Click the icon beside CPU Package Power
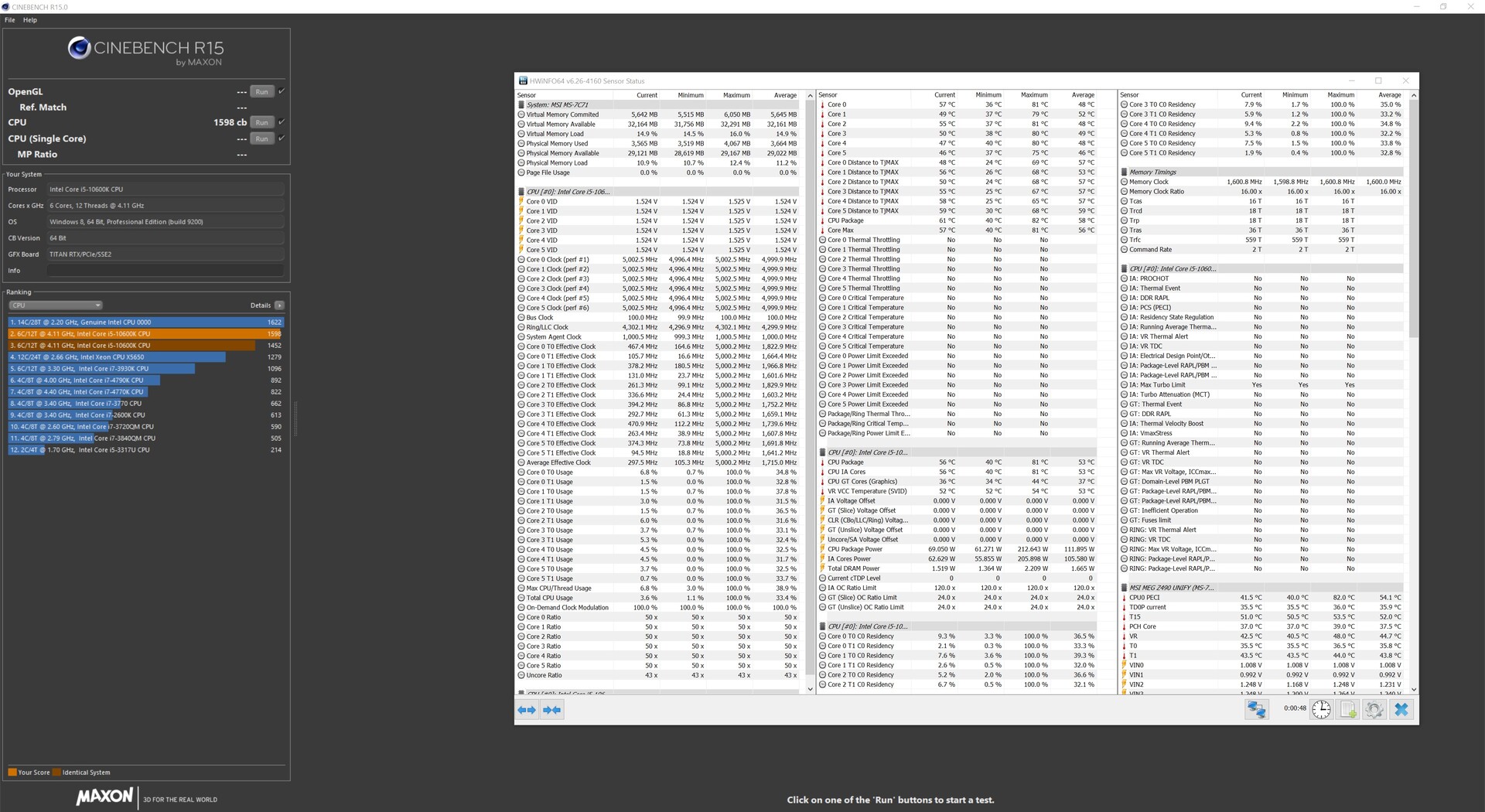 pos(822,549)
